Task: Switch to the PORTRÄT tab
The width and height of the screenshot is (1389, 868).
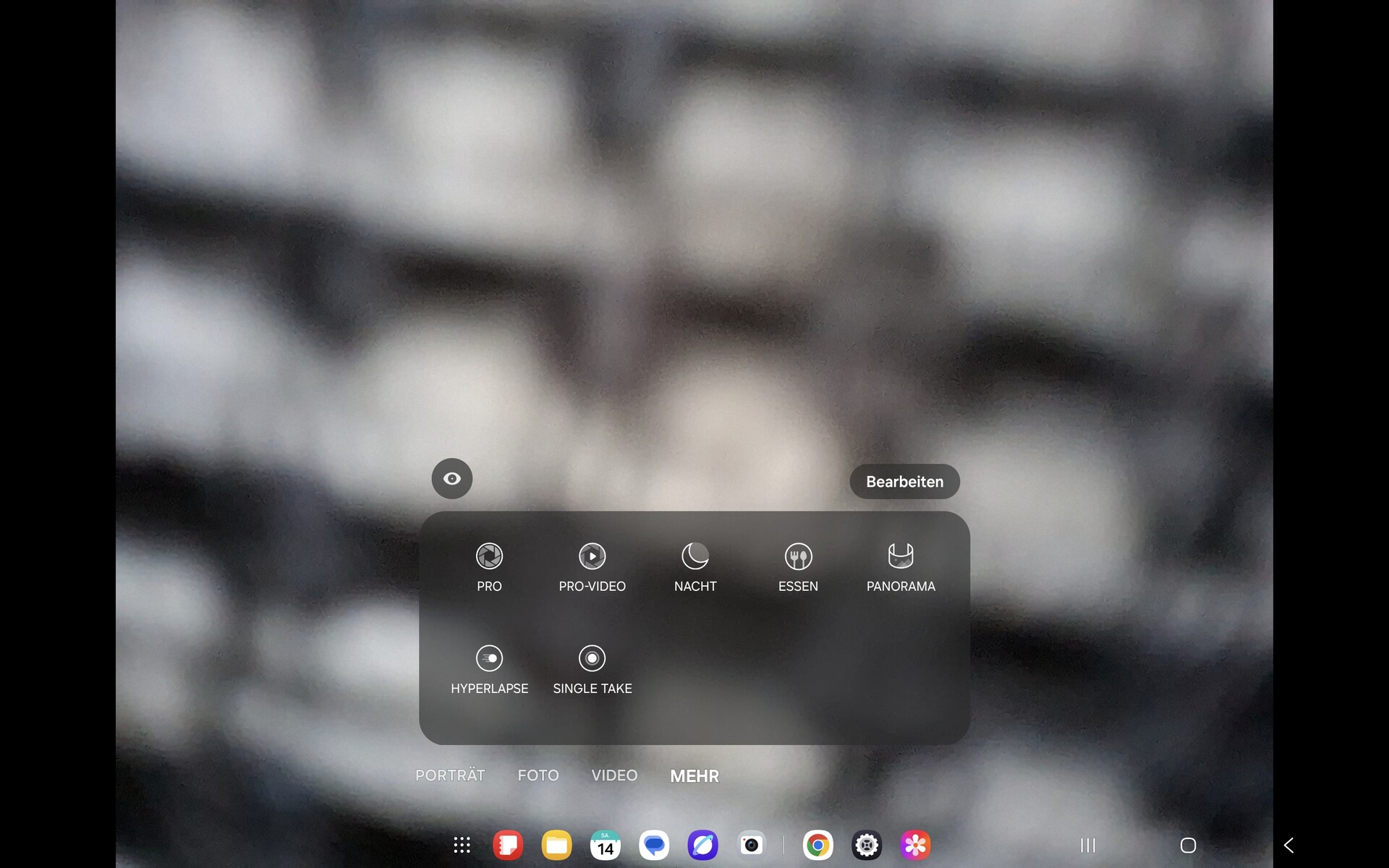Action: click(450, 775)
